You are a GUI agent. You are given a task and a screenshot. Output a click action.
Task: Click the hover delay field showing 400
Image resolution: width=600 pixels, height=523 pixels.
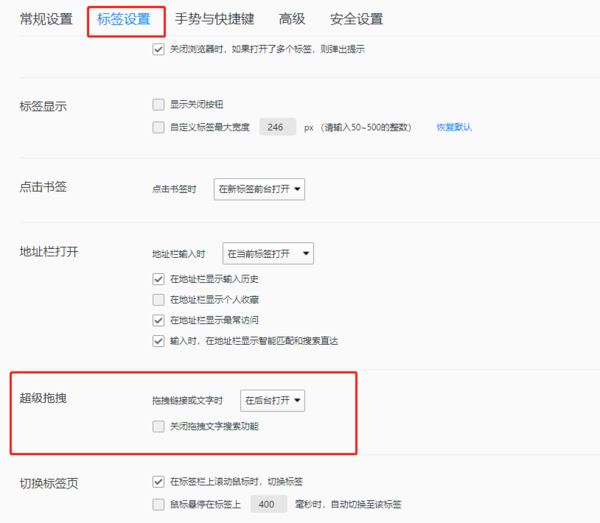[267, 504]
